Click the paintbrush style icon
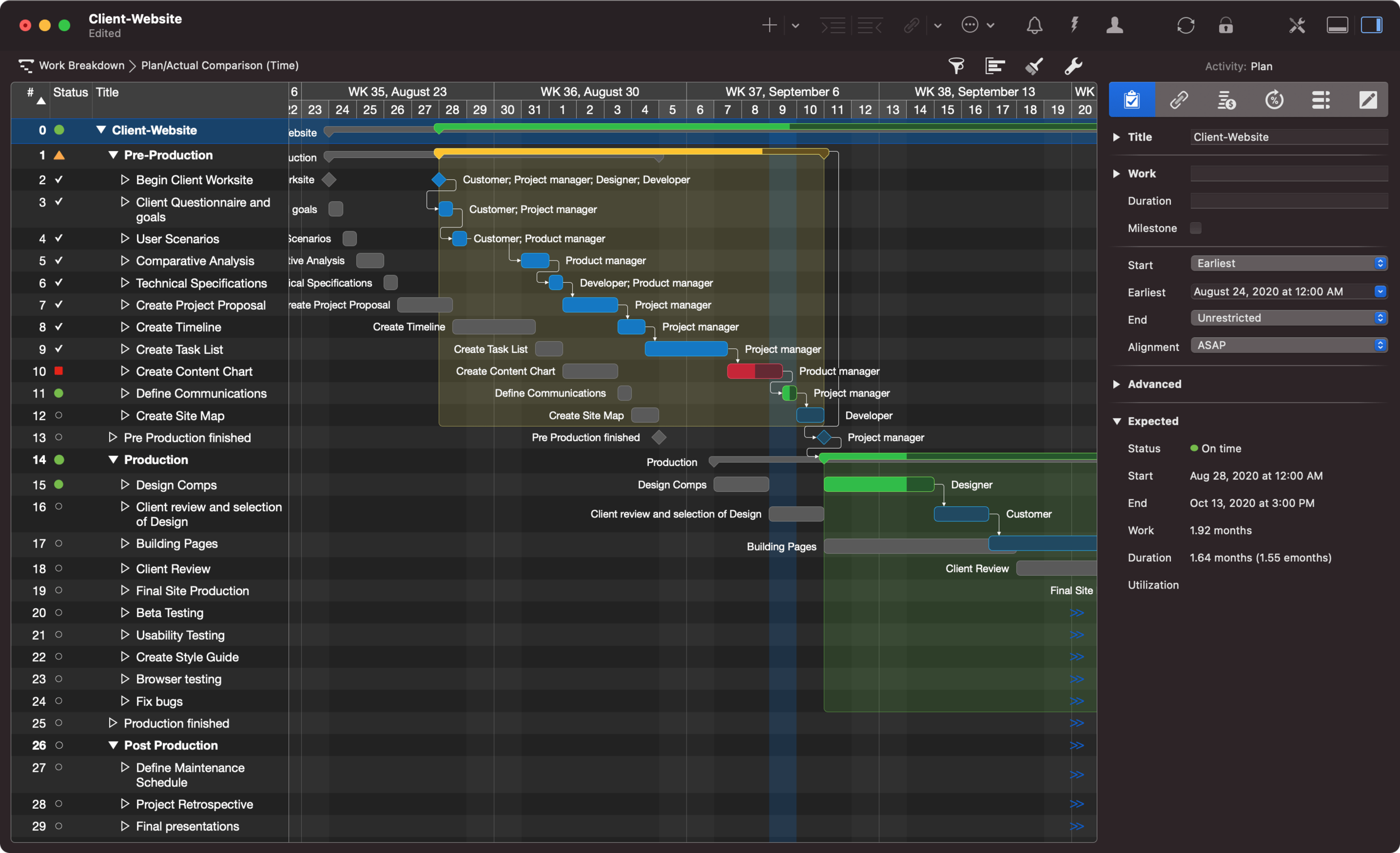 coord(1034,66)
